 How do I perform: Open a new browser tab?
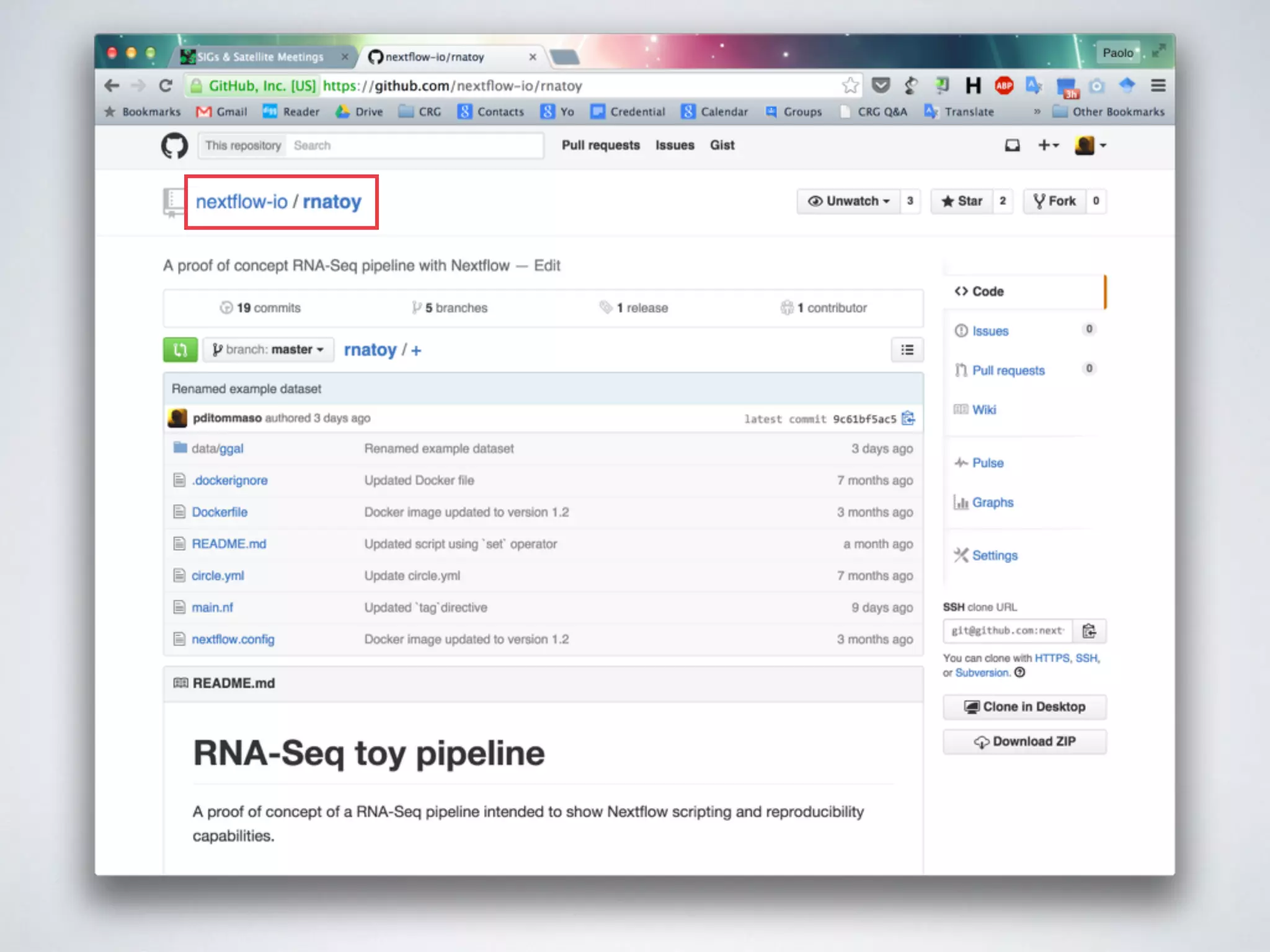(564, 58)
